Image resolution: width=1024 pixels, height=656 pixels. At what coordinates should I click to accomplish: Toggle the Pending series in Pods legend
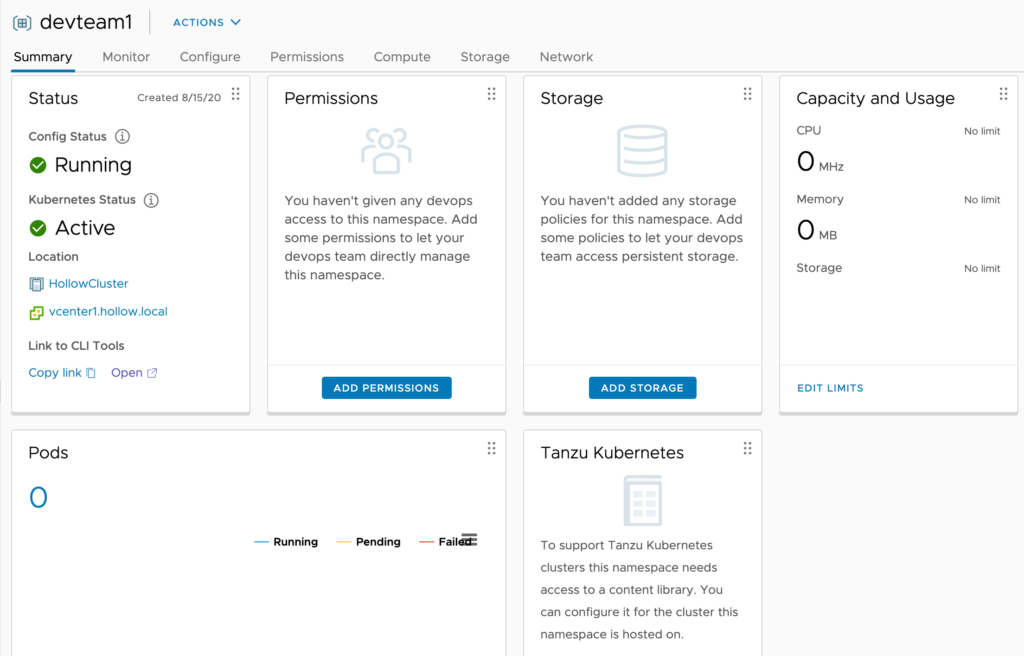click(x=368, y=542)
